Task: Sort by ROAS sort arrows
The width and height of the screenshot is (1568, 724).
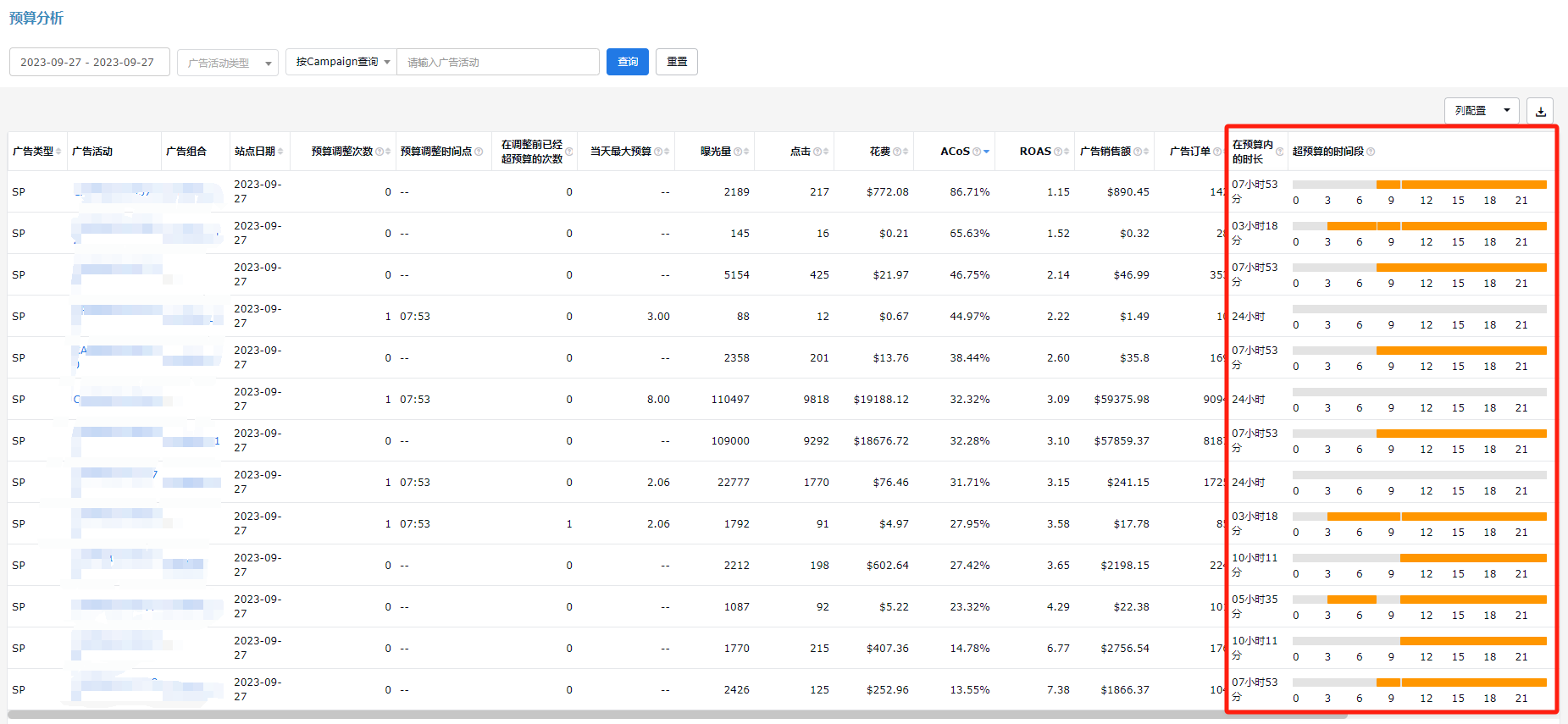Action: [1067, 152]
